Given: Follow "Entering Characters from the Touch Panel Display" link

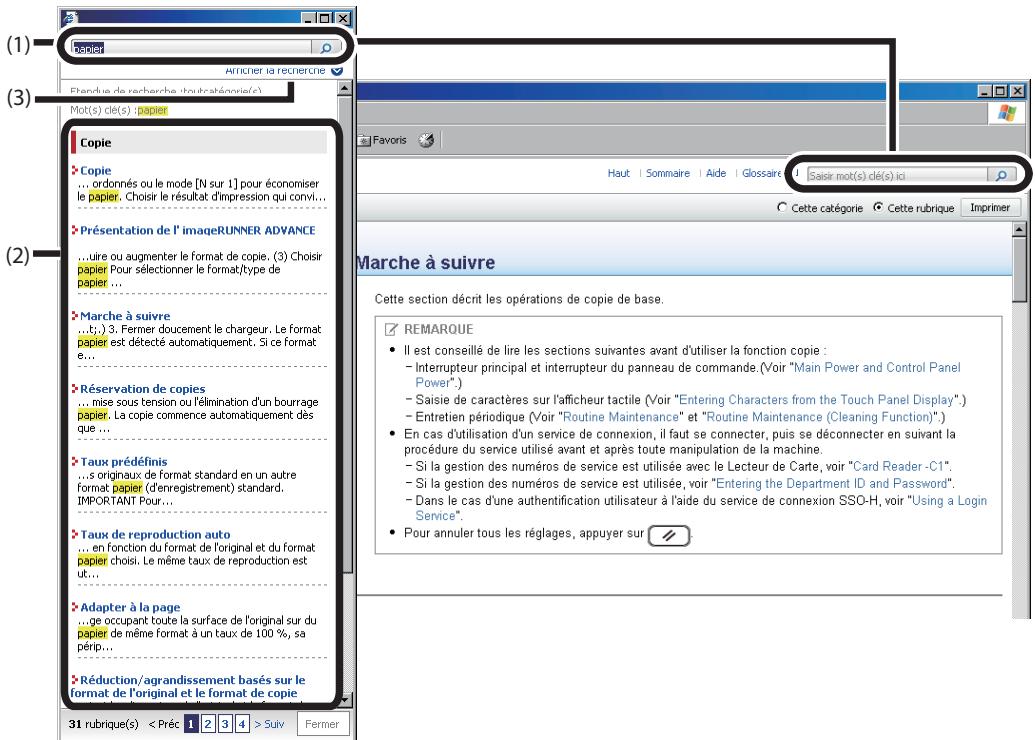Looking at the screenshot, I should pyautogui.click(x=817, y=400).
